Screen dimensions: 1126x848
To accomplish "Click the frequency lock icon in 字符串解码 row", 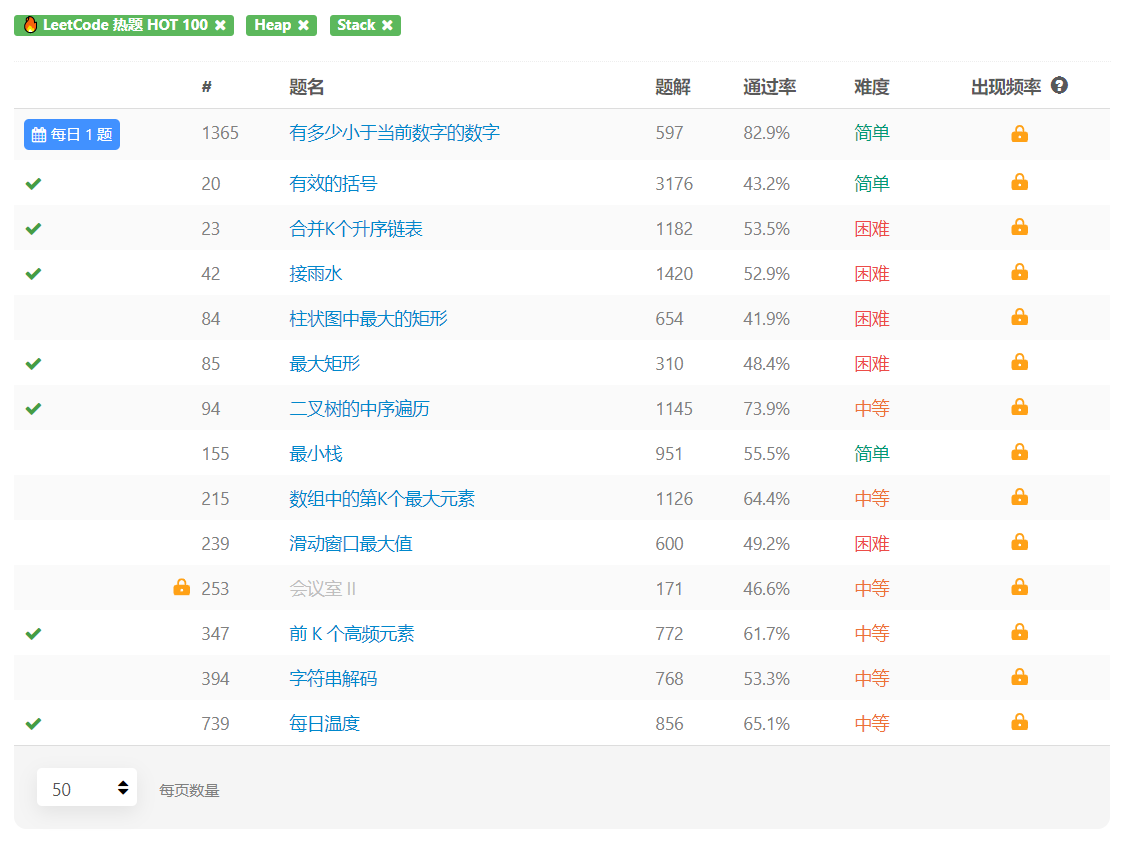I will (x=1019, y=677).
